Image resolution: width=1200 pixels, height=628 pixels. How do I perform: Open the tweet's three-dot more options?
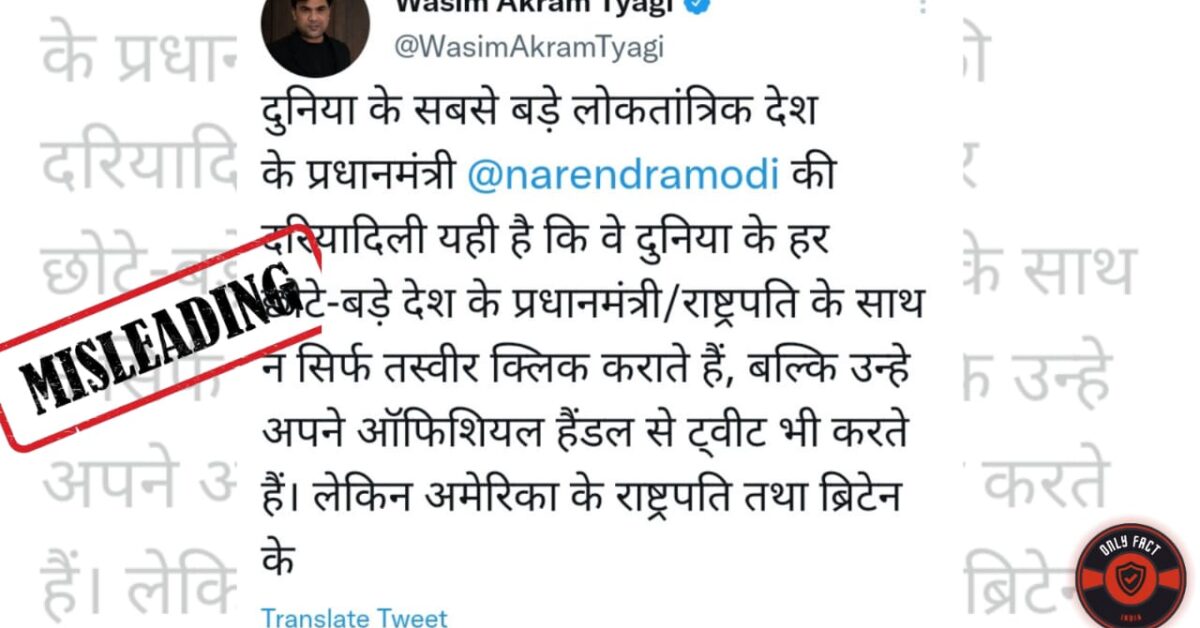pos(921,5)
